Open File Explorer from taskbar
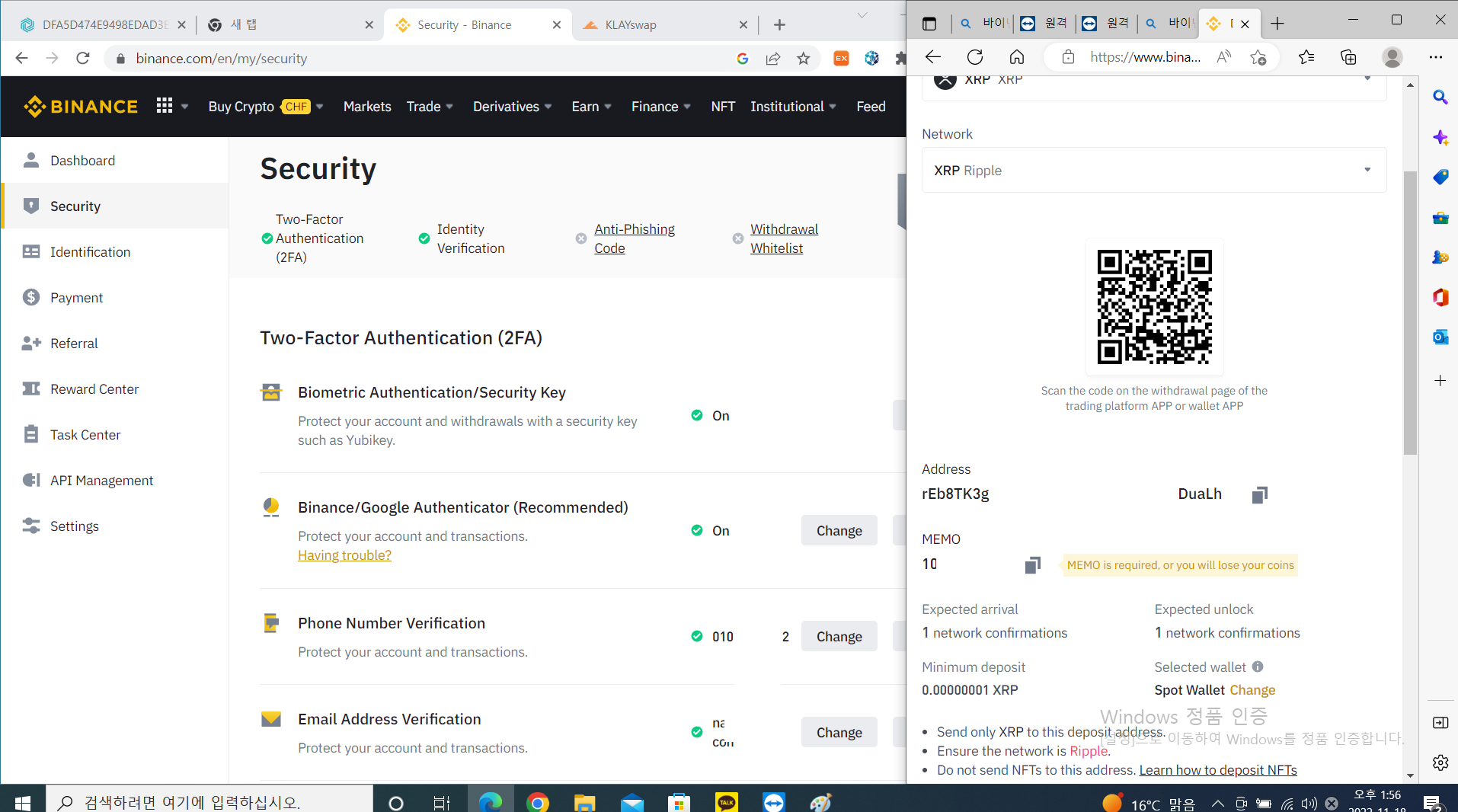This screenshot has height=812, width=1458. point(584,802)
